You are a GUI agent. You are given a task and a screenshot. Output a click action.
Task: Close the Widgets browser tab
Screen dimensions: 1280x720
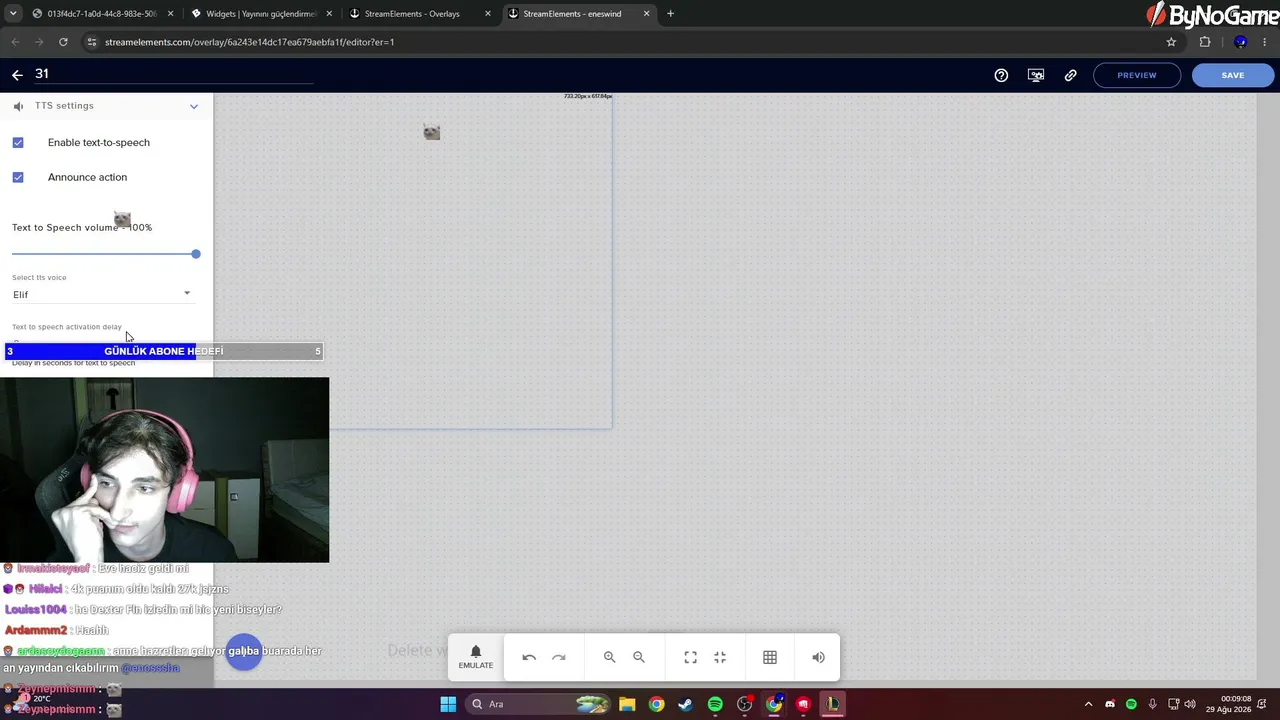click(329, 14)
